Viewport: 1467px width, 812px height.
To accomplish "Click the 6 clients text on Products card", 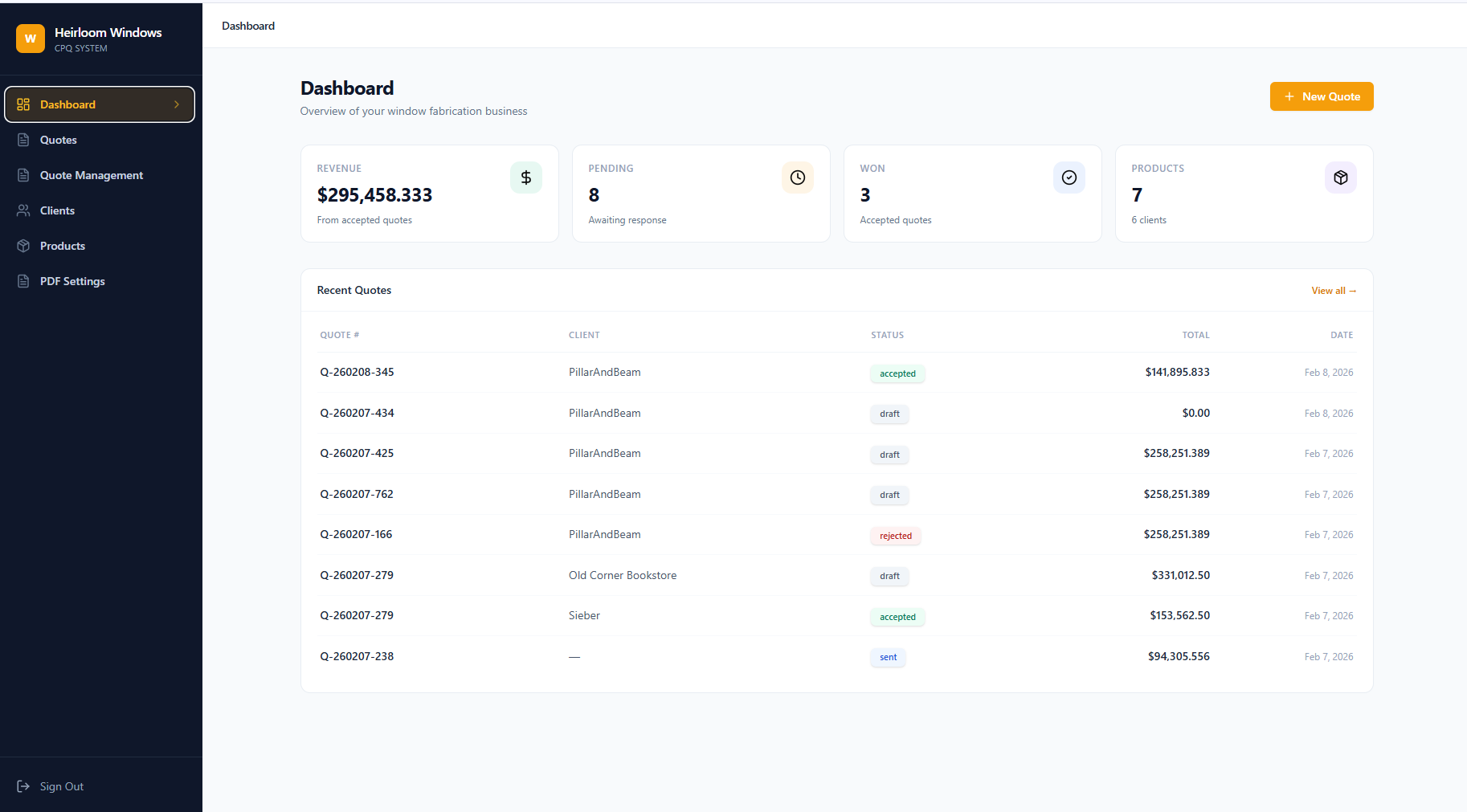I will click(1149, 220).
